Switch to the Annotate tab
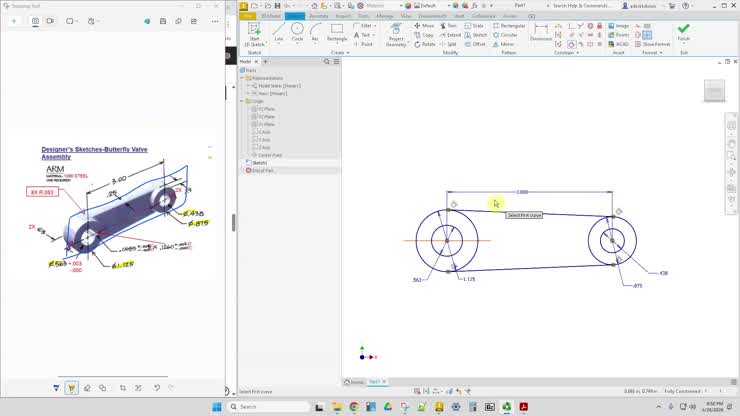 319,16
